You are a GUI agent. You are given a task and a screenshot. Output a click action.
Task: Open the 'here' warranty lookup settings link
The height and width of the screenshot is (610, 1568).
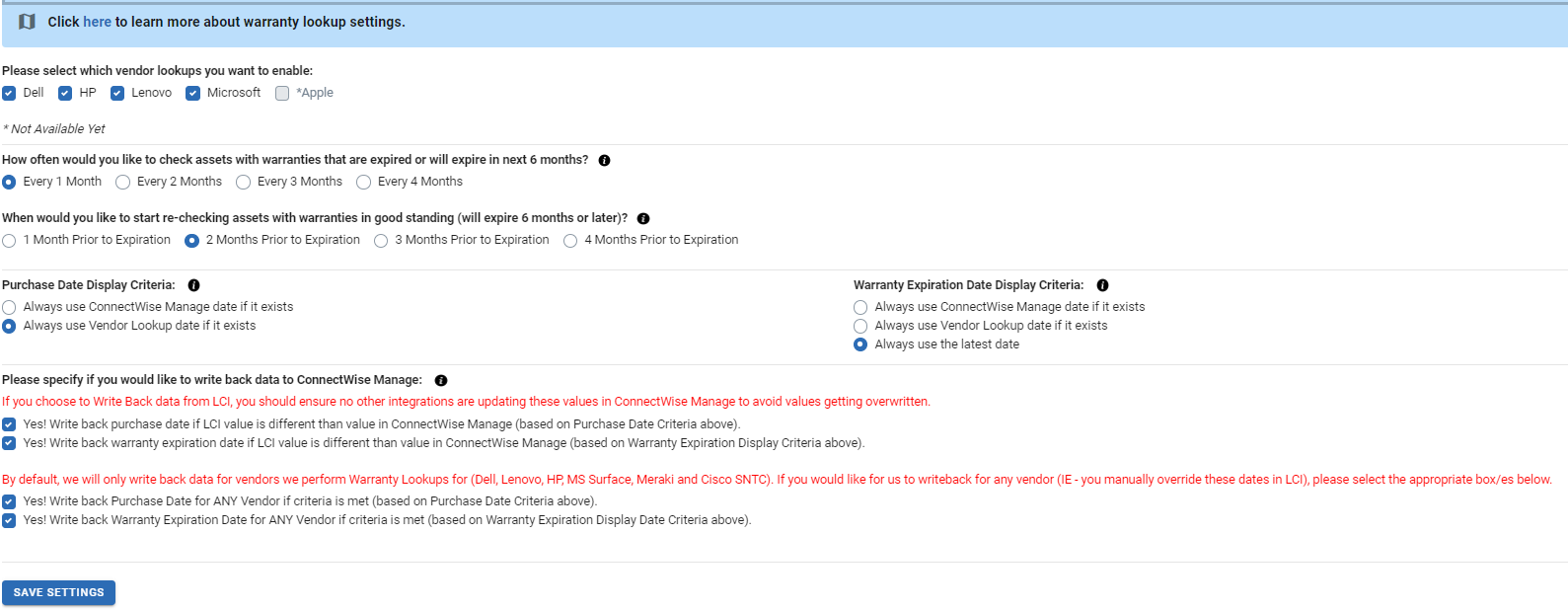click(97, 22)
